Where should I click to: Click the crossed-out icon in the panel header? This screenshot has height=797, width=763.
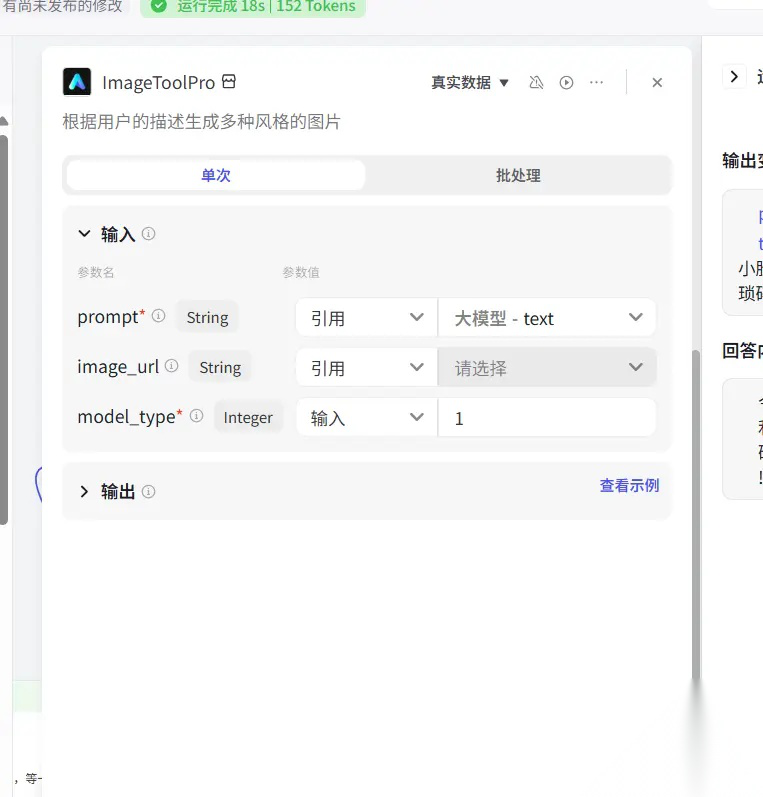(x=536, y=82)
